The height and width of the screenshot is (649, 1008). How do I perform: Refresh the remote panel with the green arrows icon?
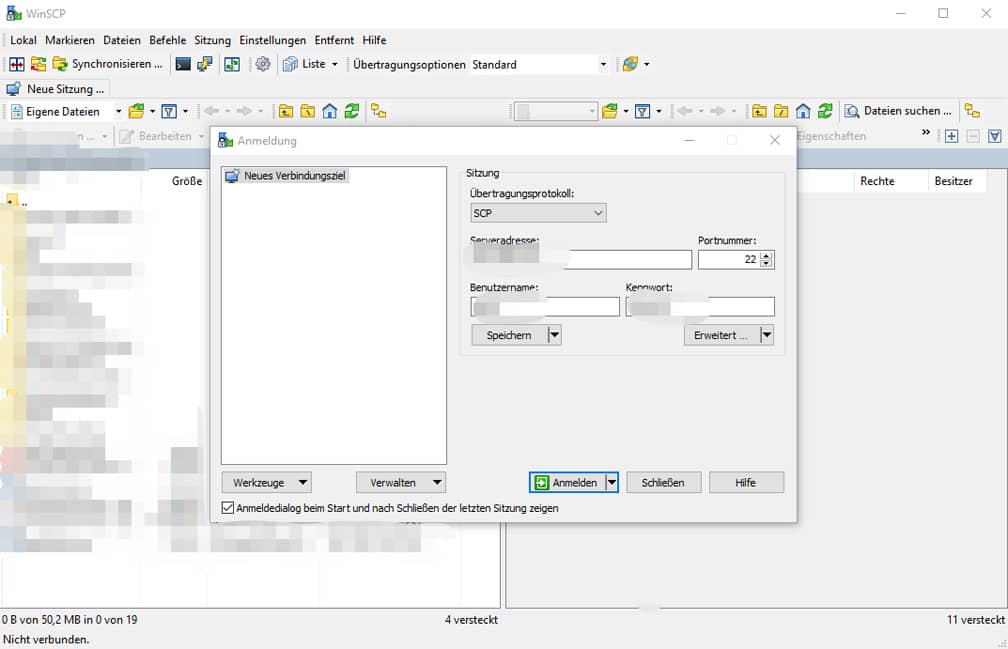(x=825, y=111)
